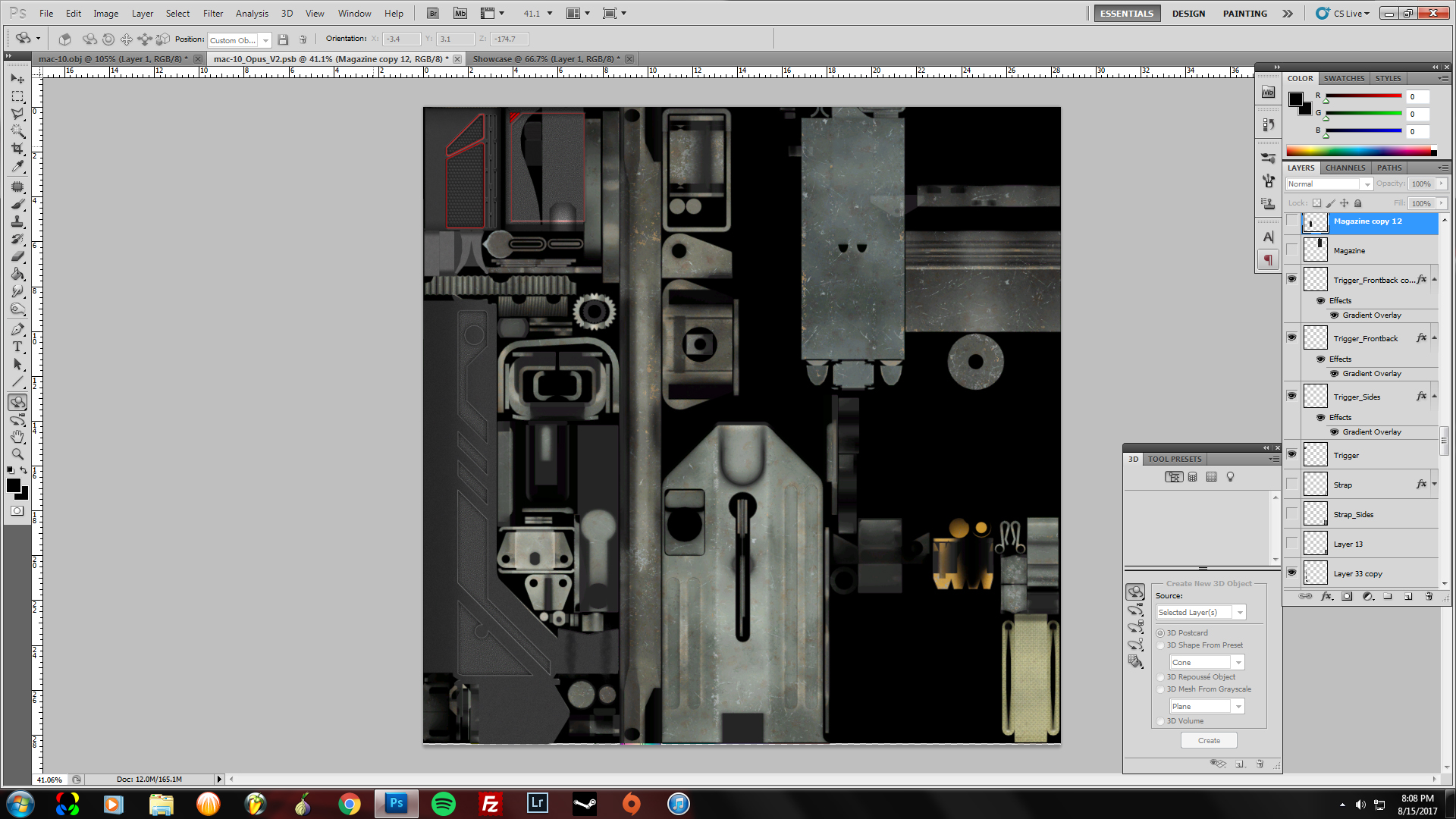
Task: Select the Paint Bucket tool
Action: tap(17, 275)
